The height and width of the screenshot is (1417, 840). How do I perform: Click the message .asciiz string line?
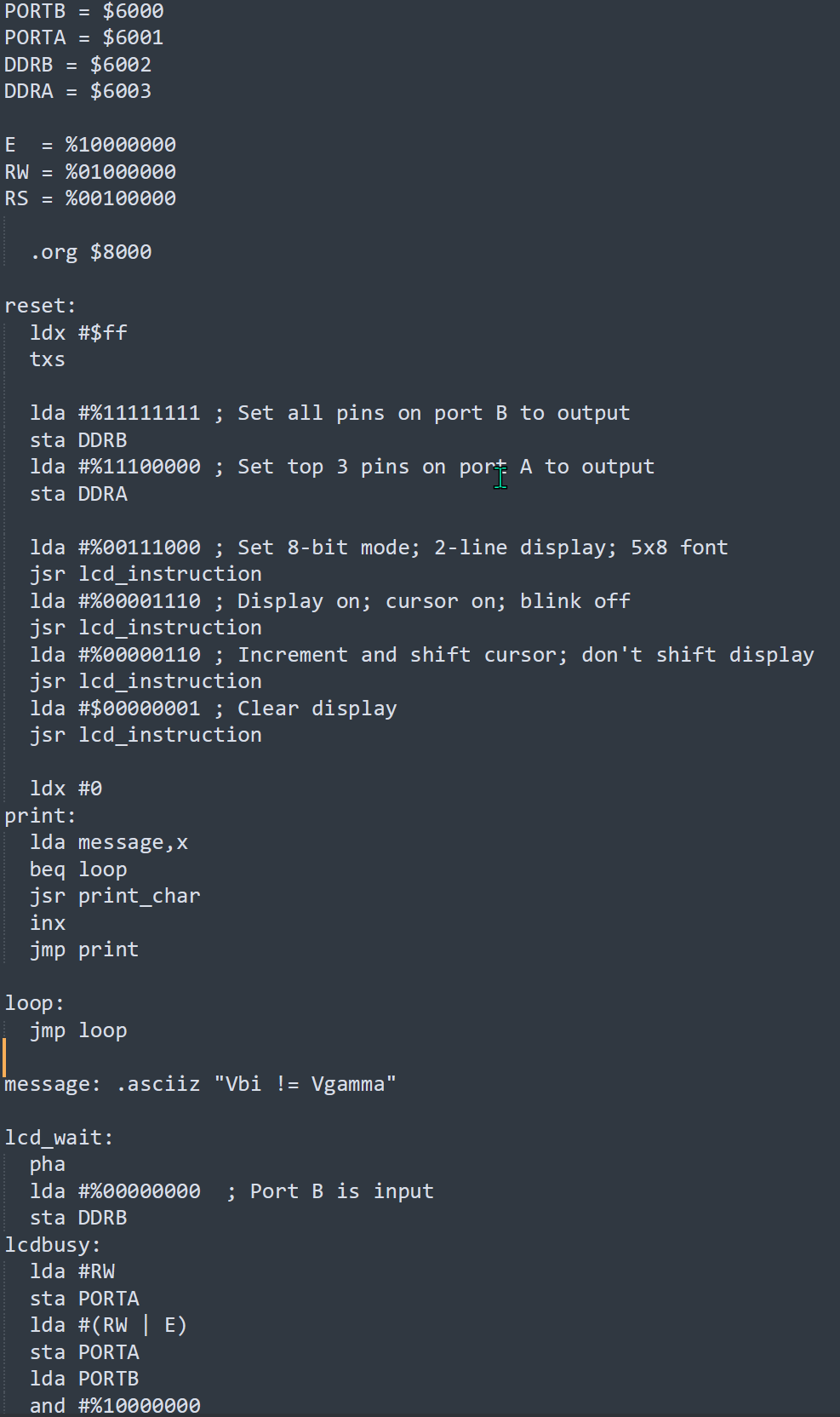coord(200,1084)
